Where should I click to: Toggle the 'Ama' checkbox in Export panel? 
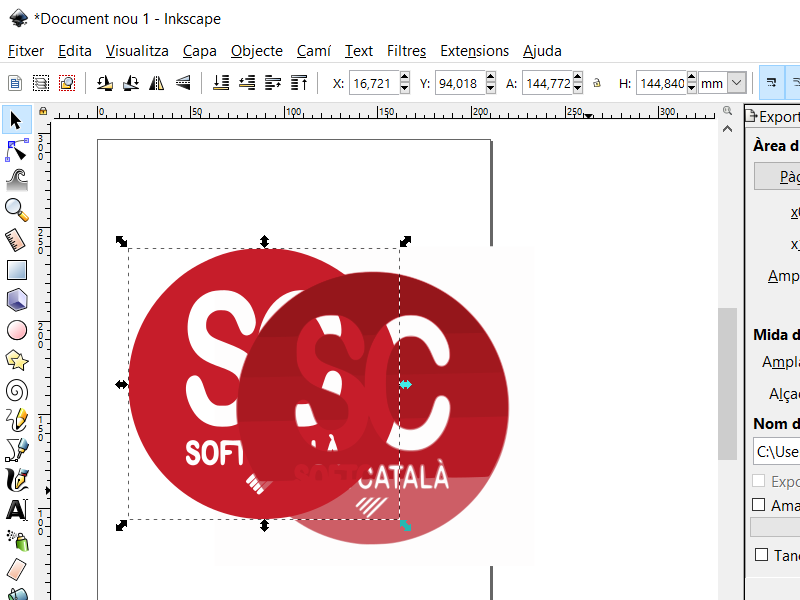pyautogui.click(x=759, y=505)
